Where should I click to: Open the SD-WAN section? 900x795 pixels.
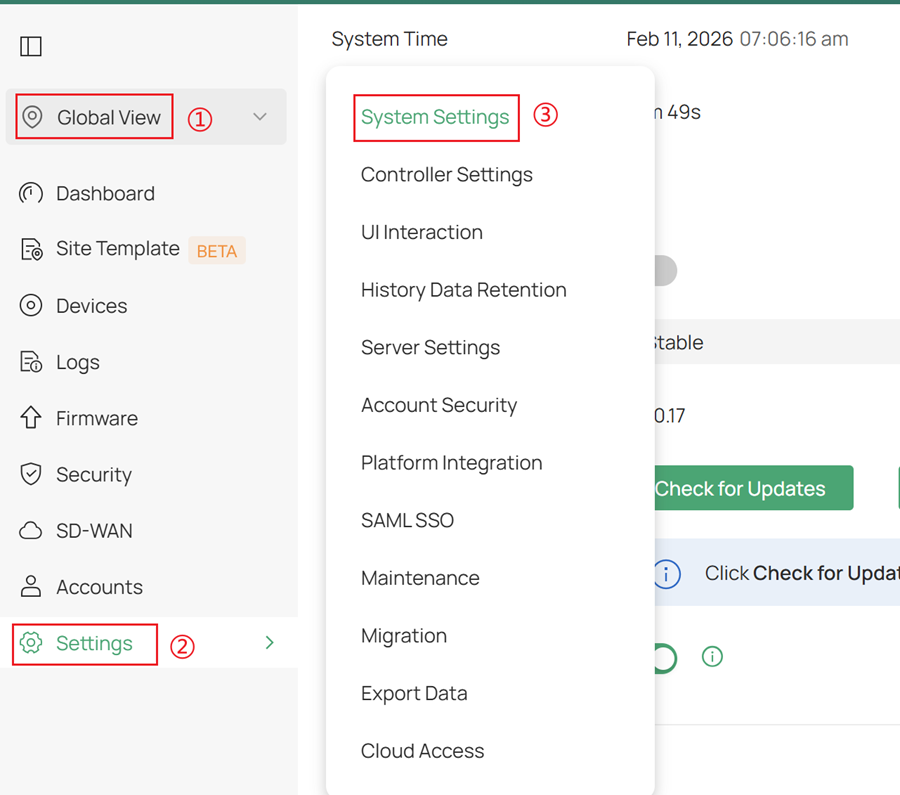point(95,530)
